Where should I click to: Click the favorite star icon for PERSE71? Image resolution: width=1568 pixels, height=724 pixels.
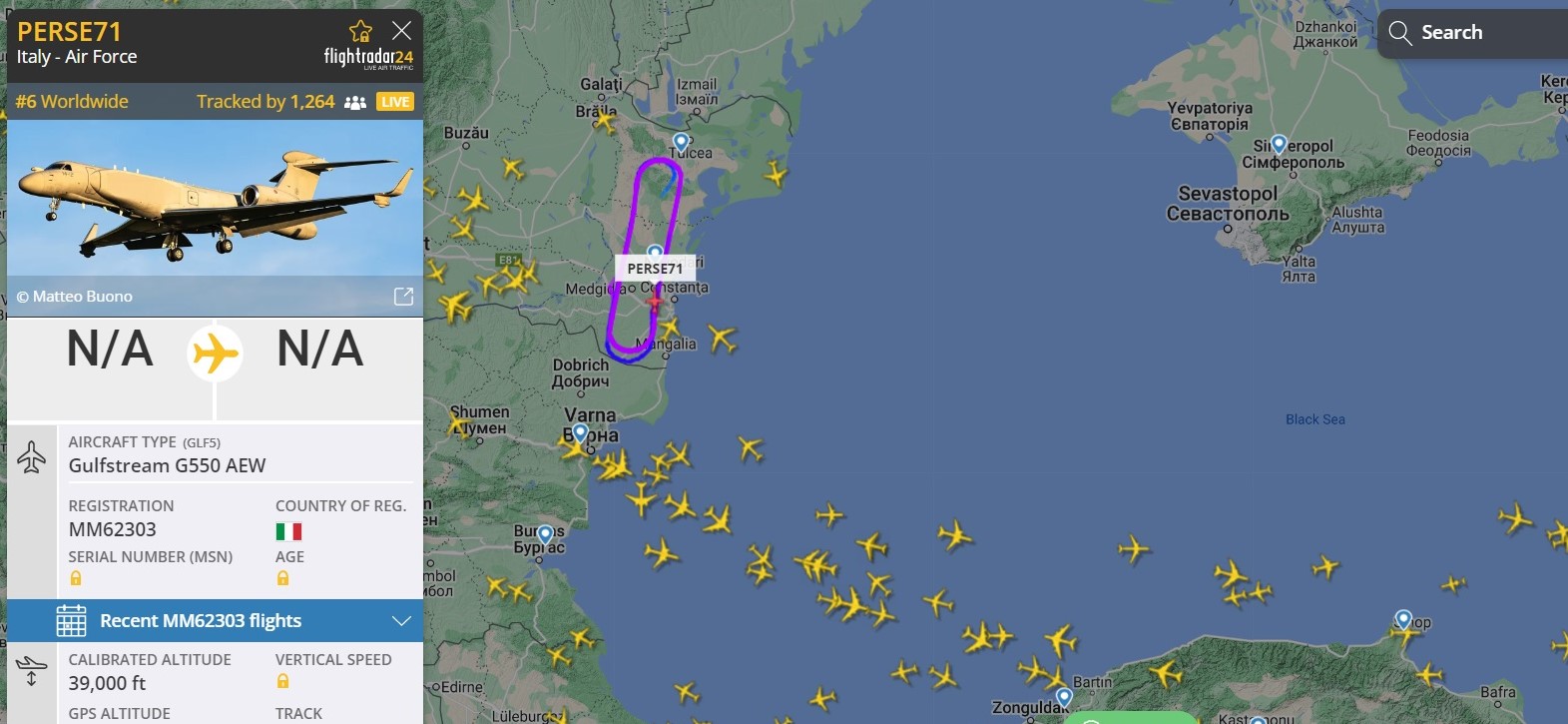click(x=360, y=31)
